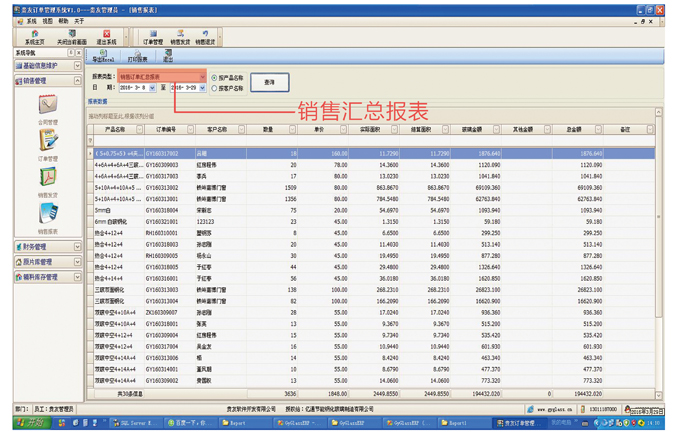Click the 退出系统 red exit icon
This screenshot has height=434, width=673.
[x=106, y=37]
